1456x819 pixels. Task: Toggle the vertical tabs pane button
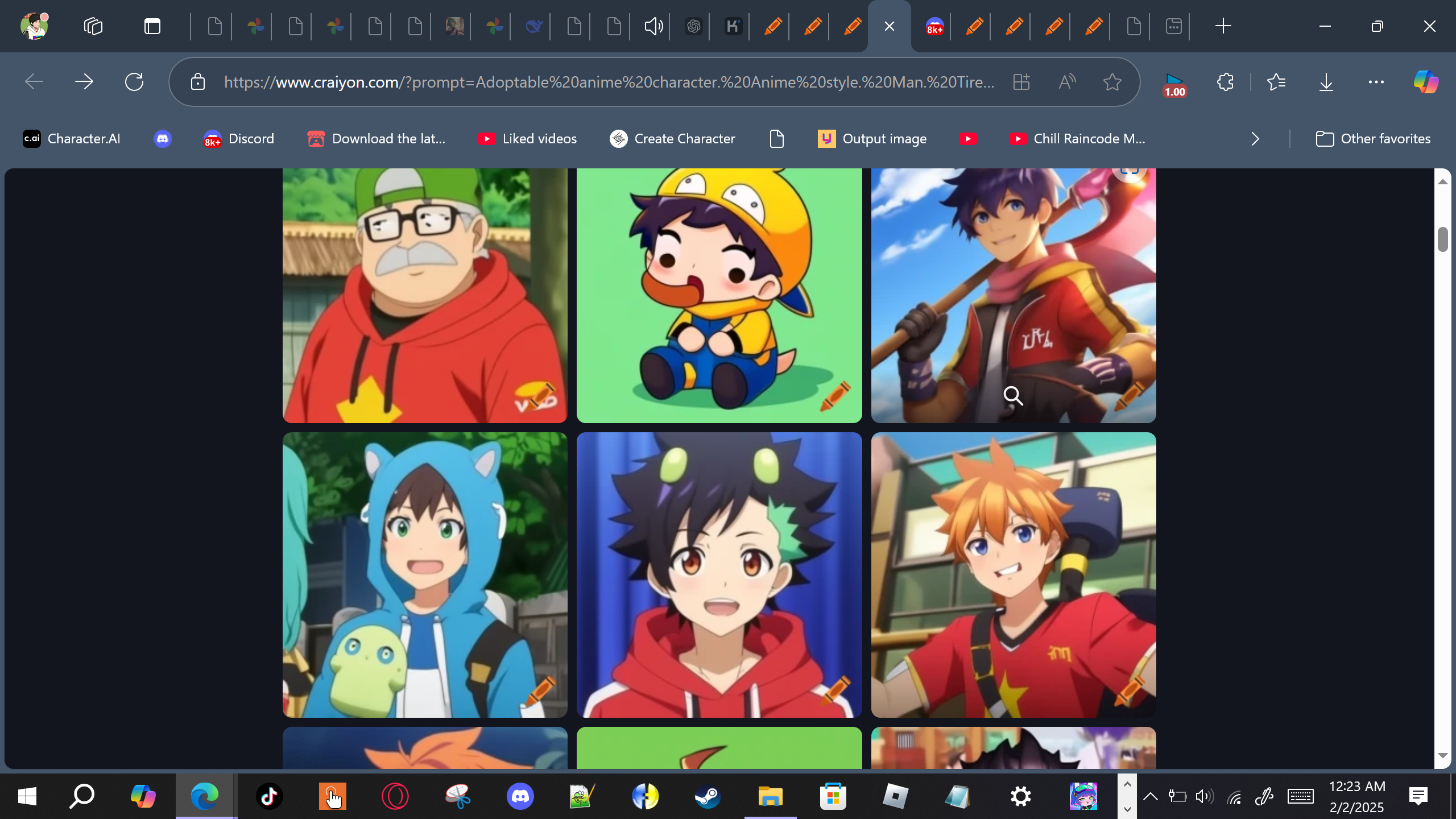[152, 26]
